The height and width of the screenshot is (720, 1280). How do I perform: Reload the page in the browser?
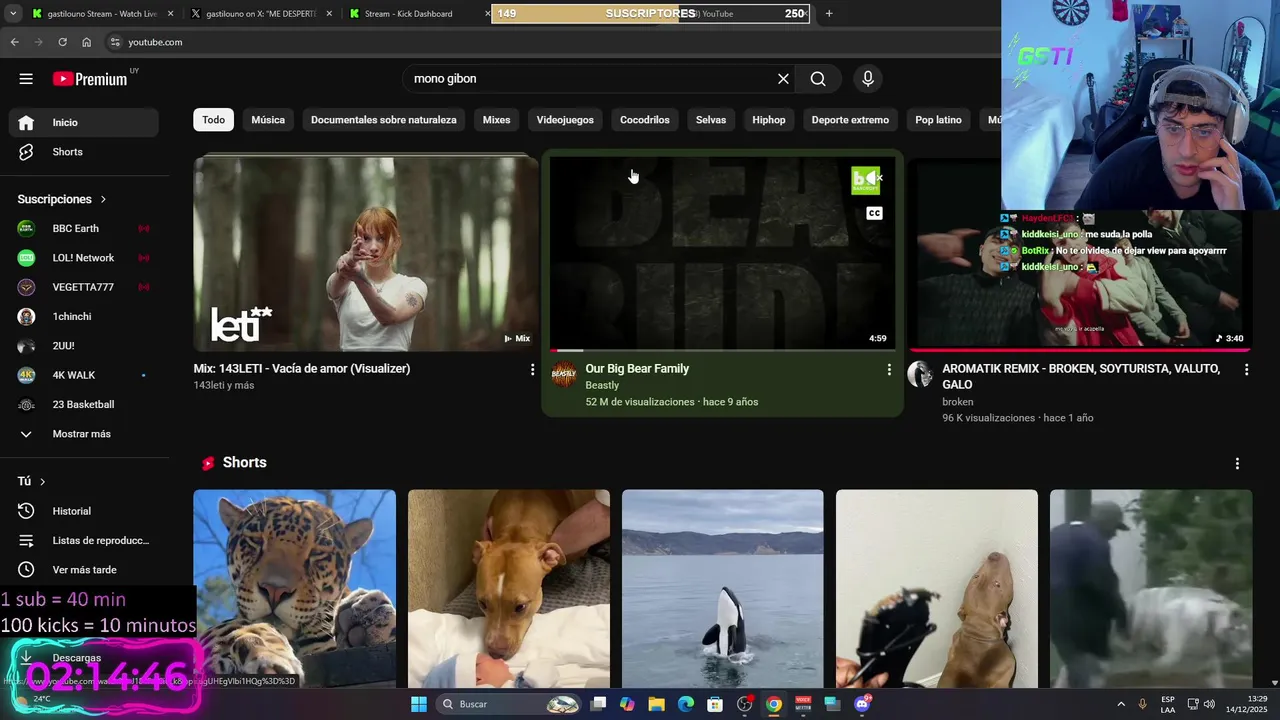pyautogui.click(x=62, y=42)
